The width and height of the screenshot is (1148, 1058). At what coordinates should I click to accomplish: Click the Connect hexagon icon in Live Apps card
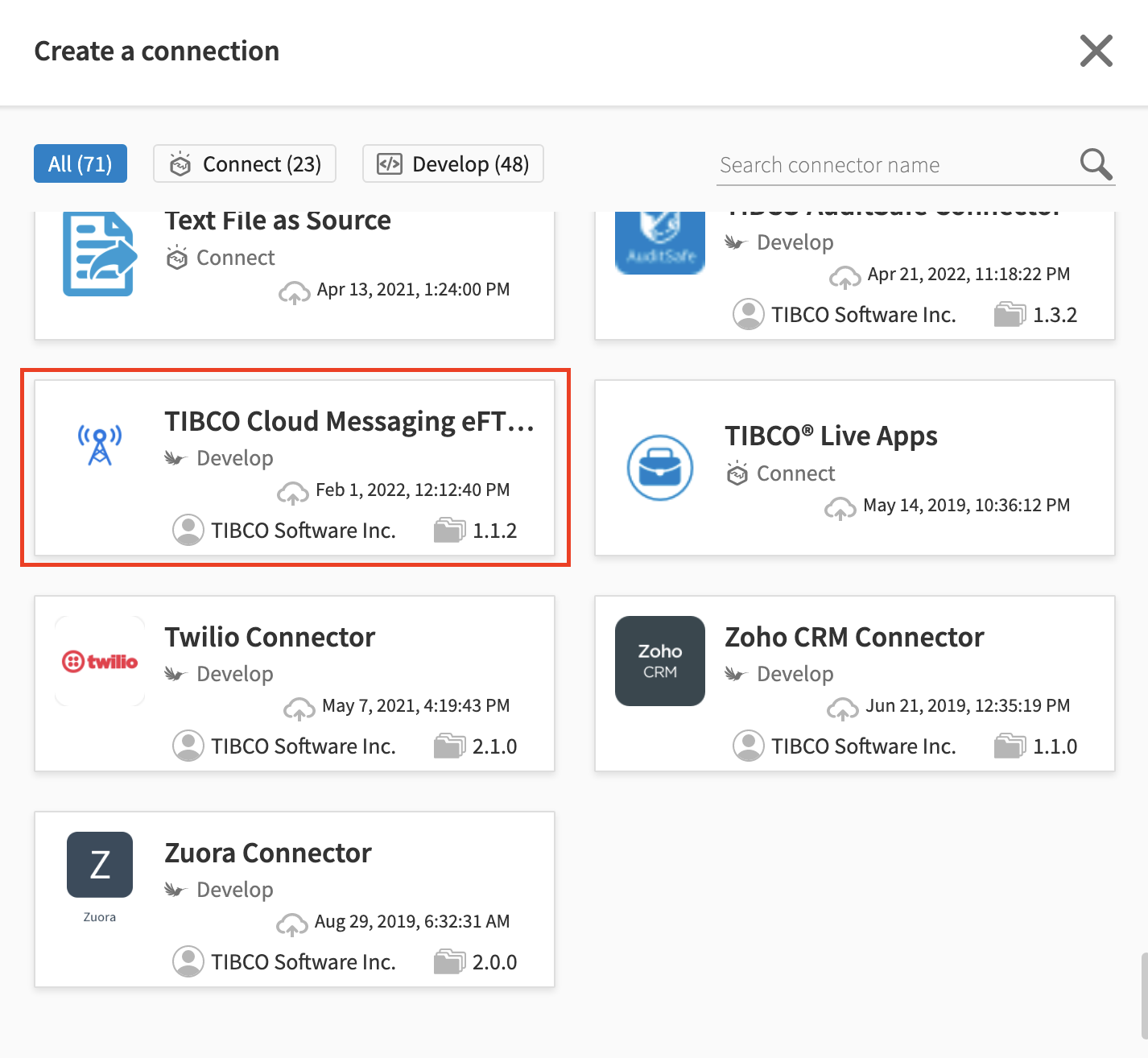[x=737, y=473]
